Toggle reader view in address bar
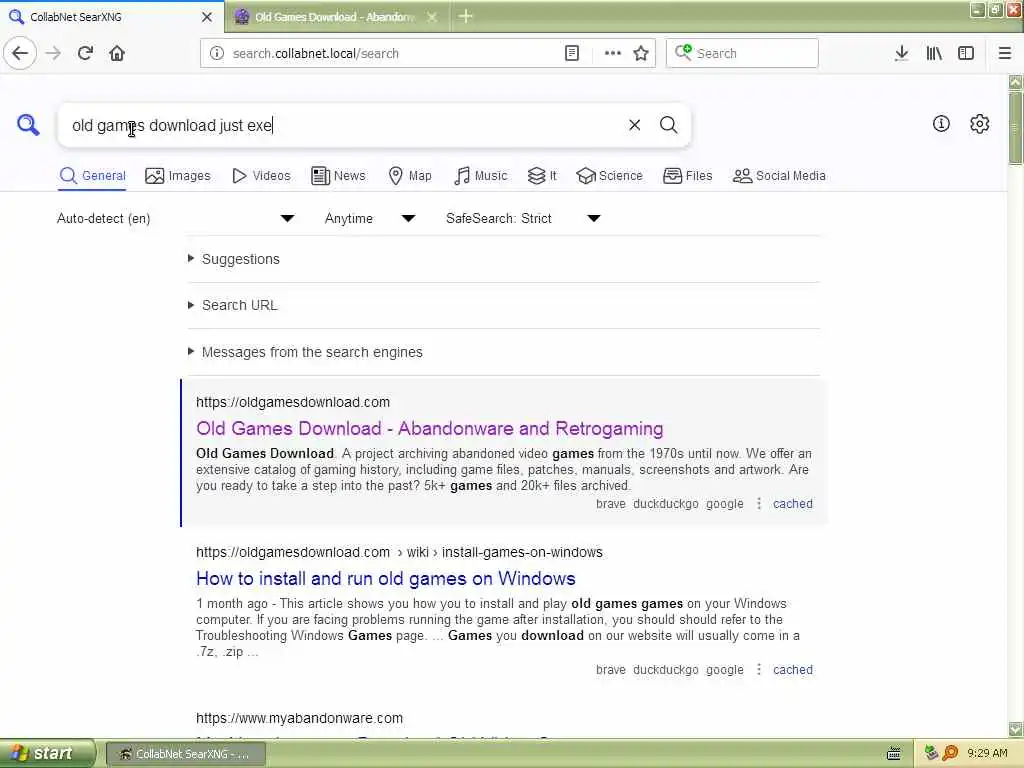1024x768 pixels. click(571, 53)
